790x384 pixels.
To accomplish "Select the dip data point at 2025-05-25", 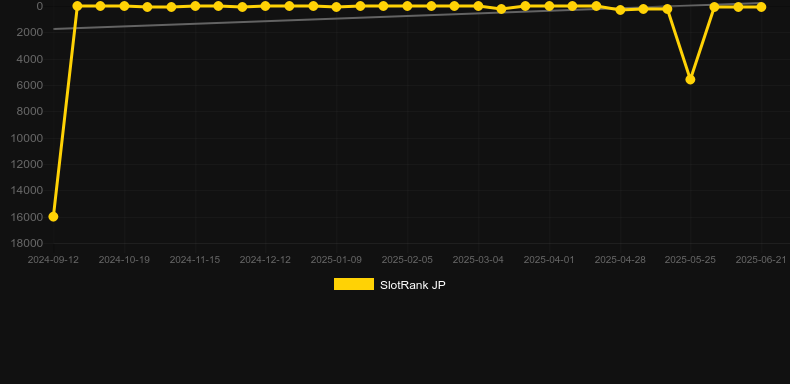I will tap(690, 80).
